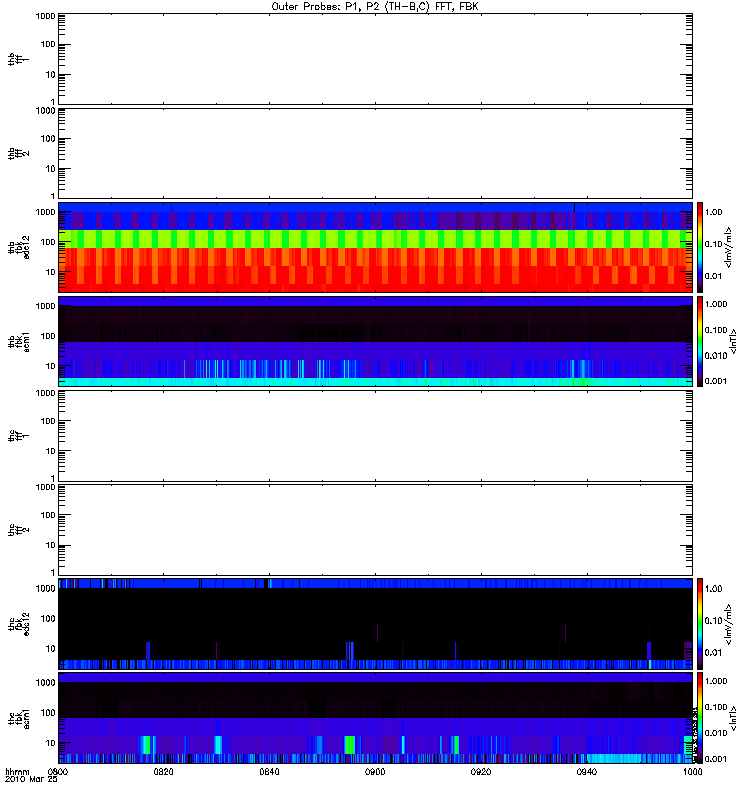
Task: Click '1.00' on the thc edc12 color bar scale
Action: 713,589
